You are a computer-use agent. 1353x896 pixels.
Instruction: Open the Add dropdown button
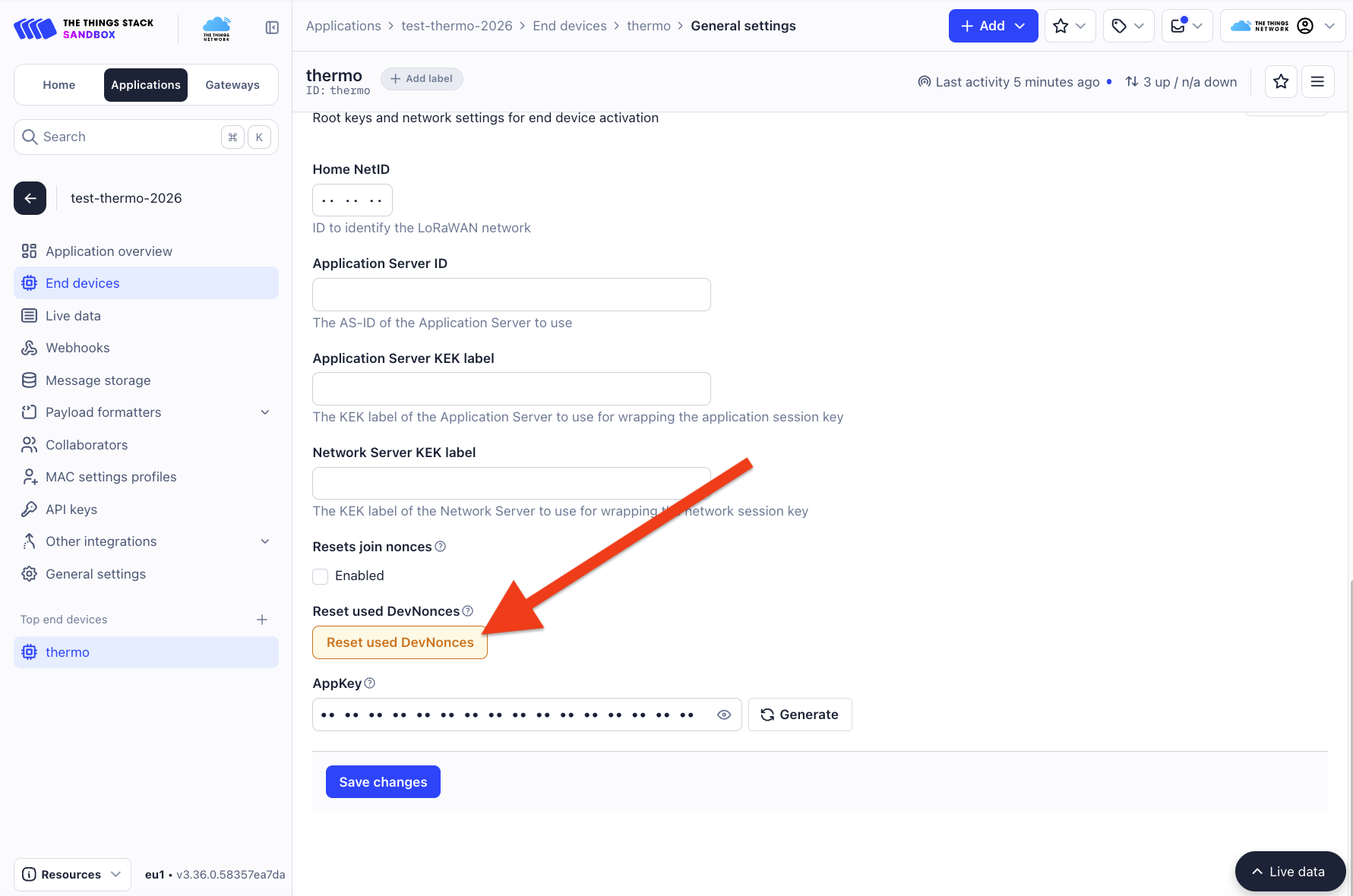tap(993, 26)
